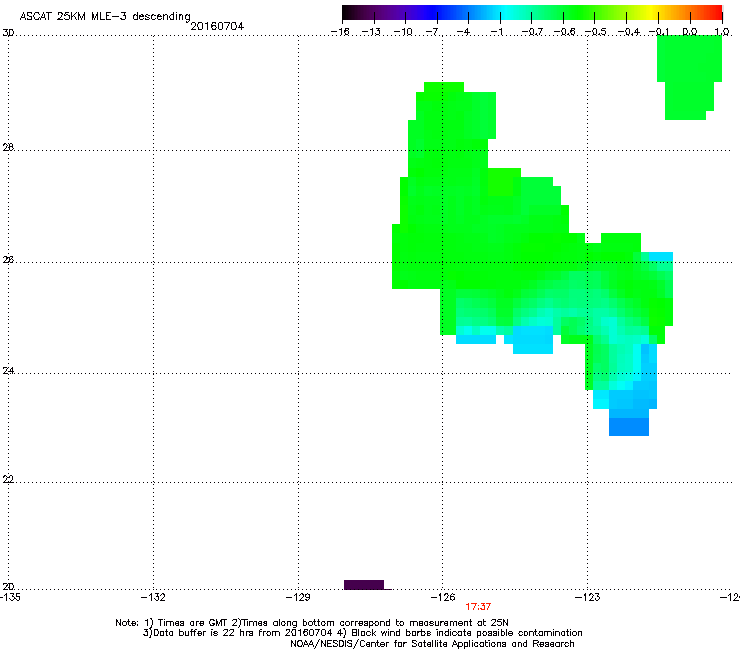
Task: Click the -7 color scale label
Action: tap(433, 32)
